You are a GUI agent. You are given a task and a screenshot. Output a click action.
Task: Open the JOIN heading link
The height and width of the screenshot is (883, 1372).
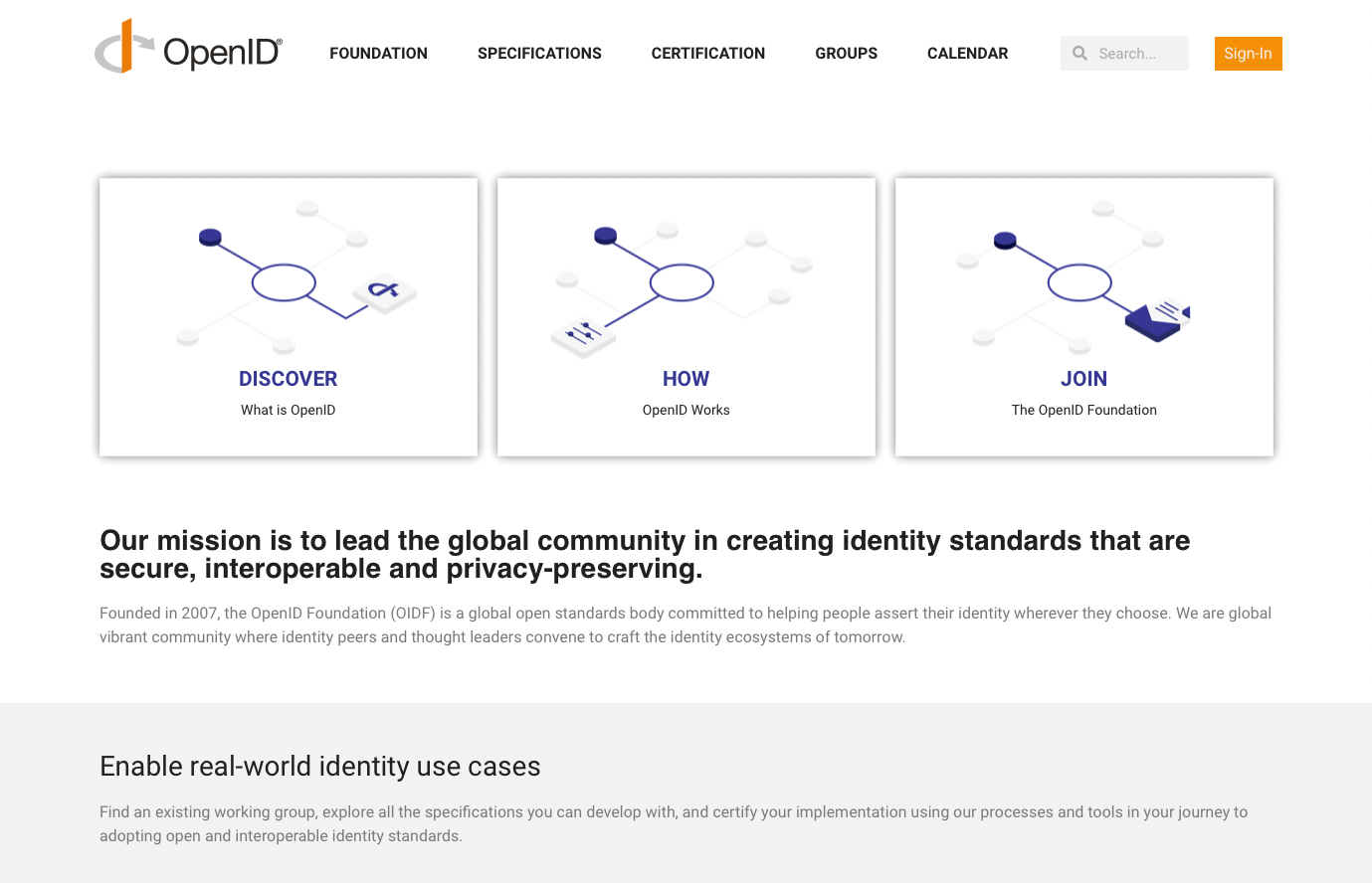(1084, 379)
